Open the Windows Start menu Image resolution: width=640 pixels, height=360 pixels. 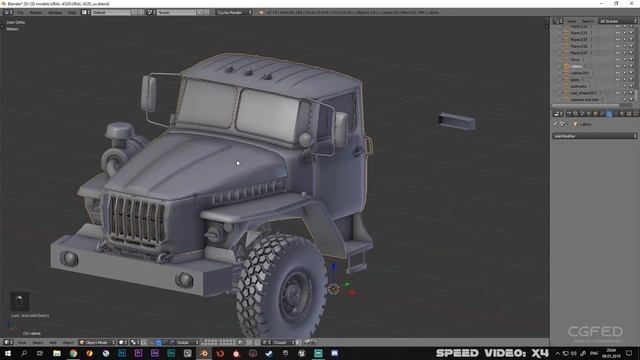point(8,353)
